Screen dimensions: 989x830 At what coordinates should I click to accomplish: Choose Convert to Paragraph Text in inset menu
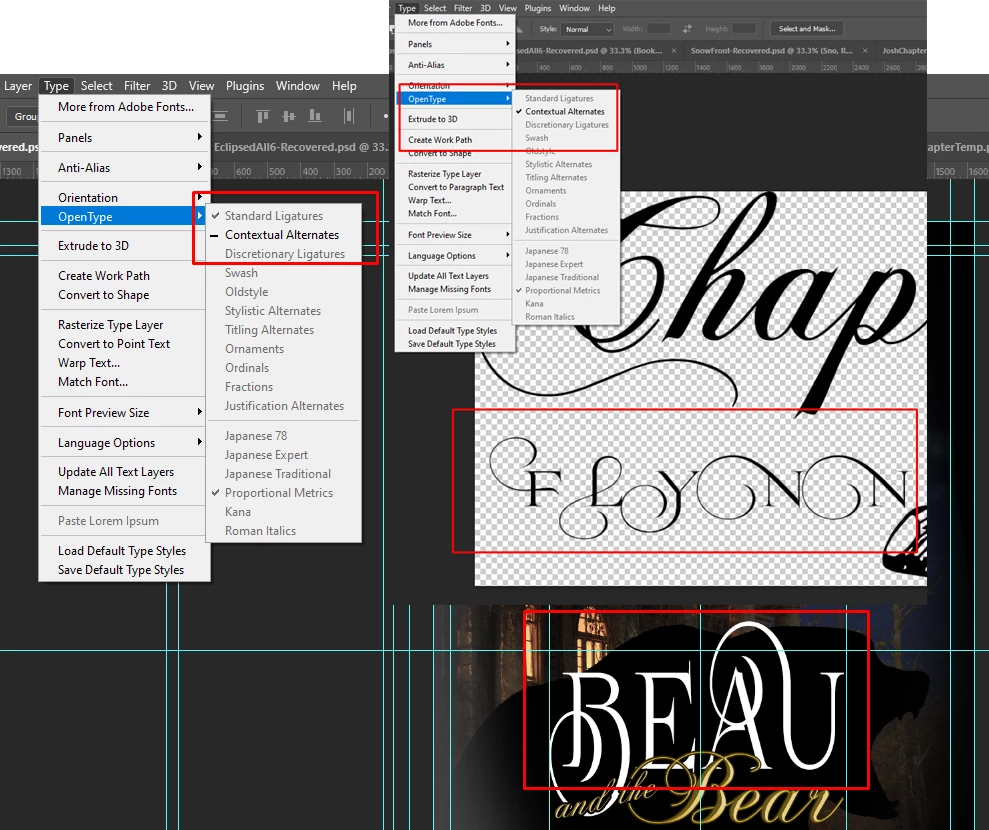pyautogui.click(x=455, y=187)
